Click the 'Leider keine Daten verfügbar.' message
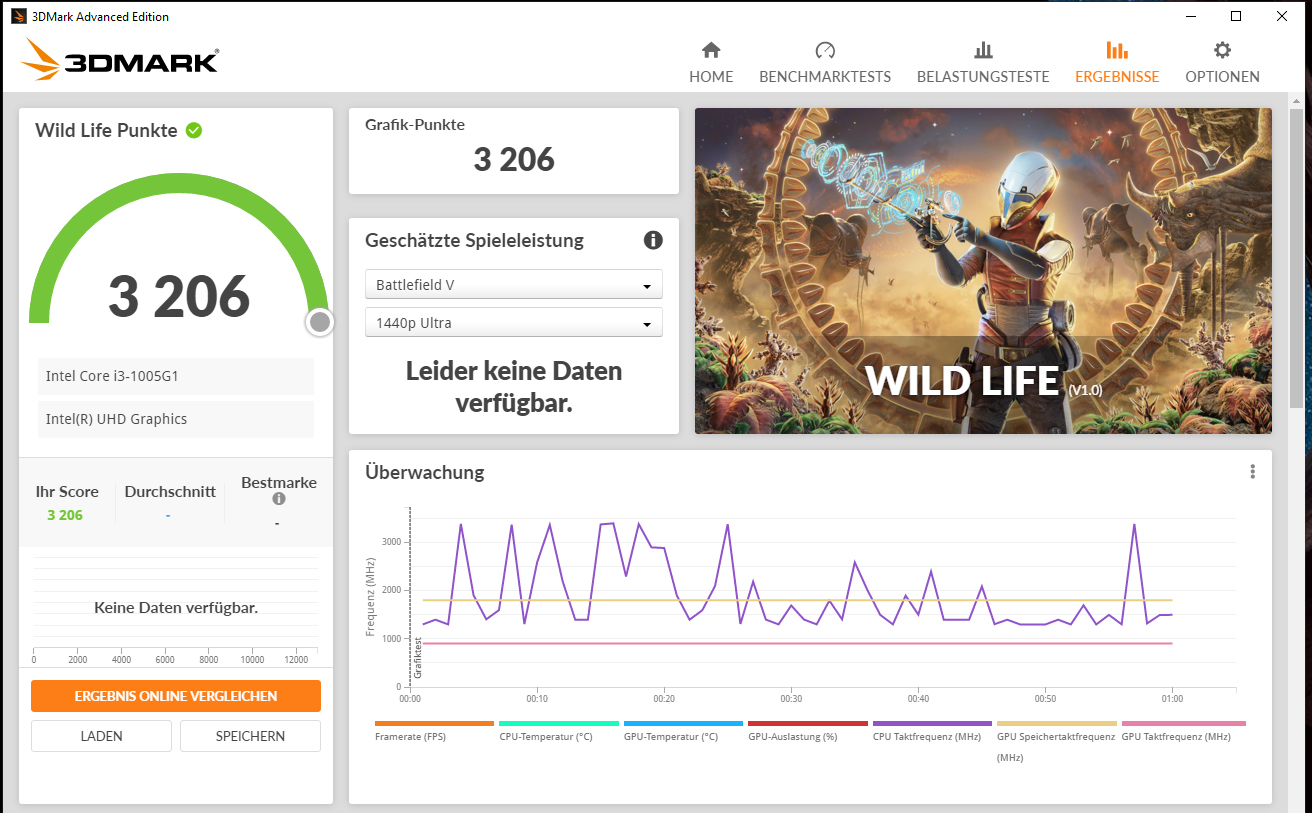This screenshot has width=1312, height=813. (514, 387)
